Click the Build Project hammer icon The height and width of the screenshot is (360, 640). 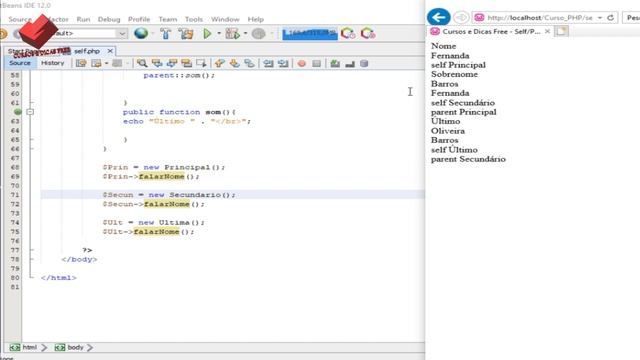pos(166,33)
